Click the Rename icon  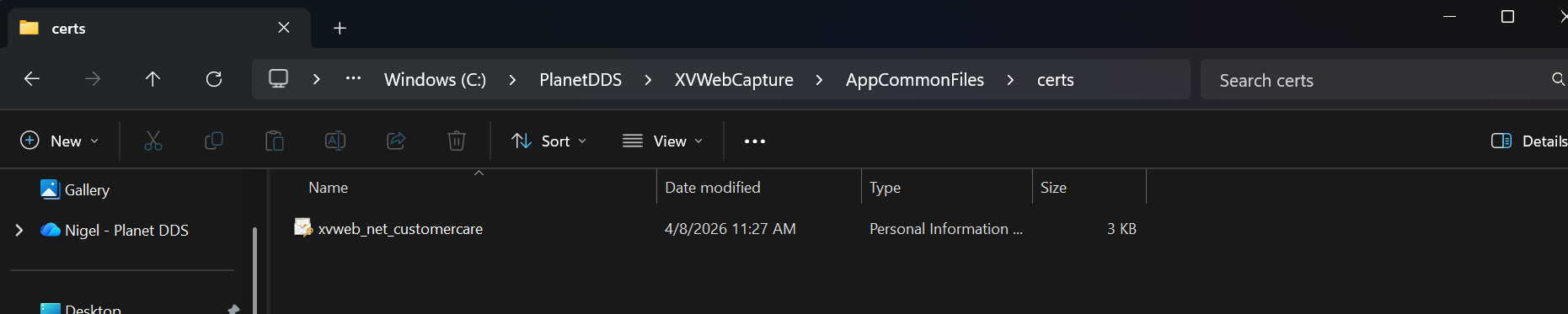coord(335,141)
